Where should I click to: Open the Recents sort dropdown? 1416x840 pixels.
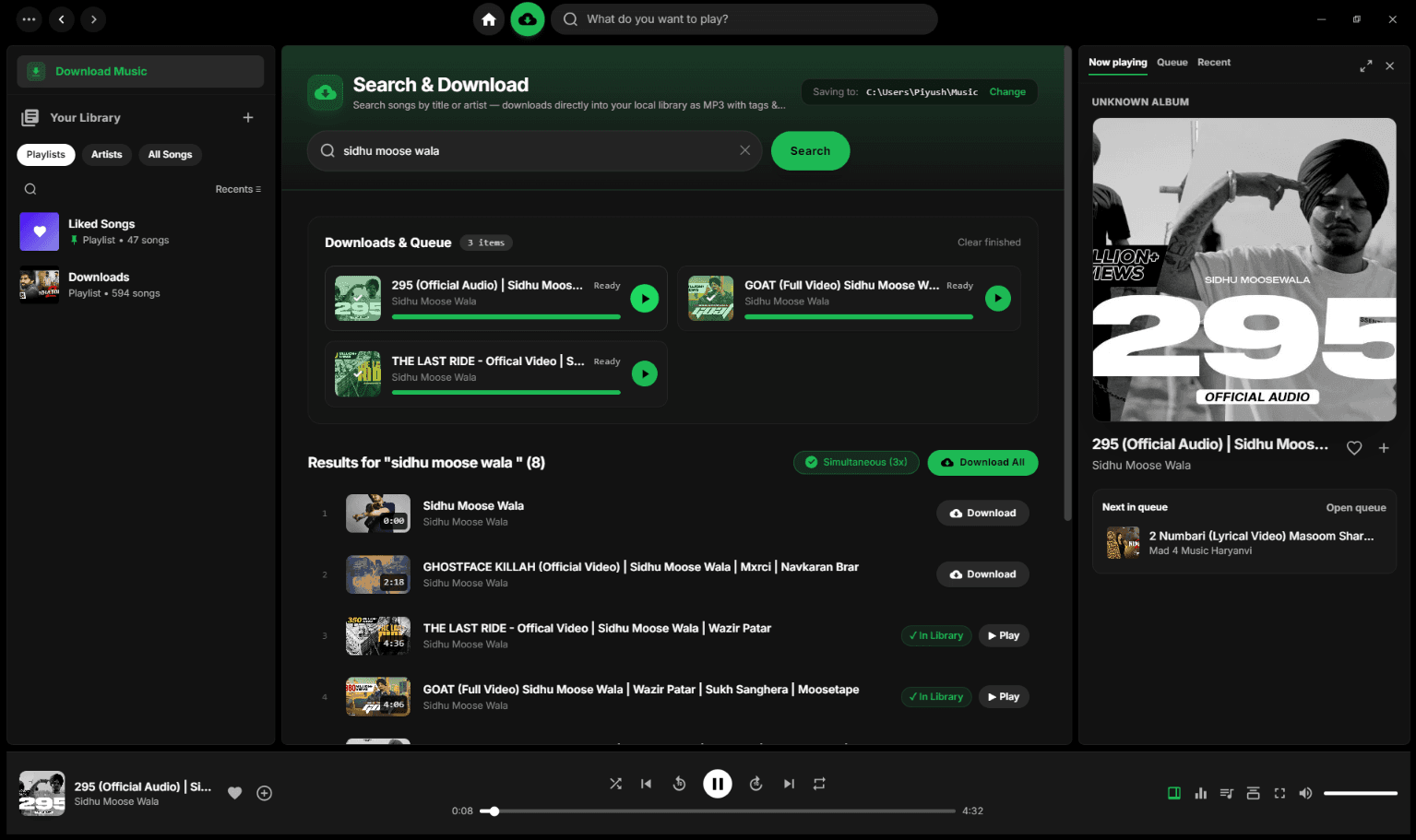[238, 189]
